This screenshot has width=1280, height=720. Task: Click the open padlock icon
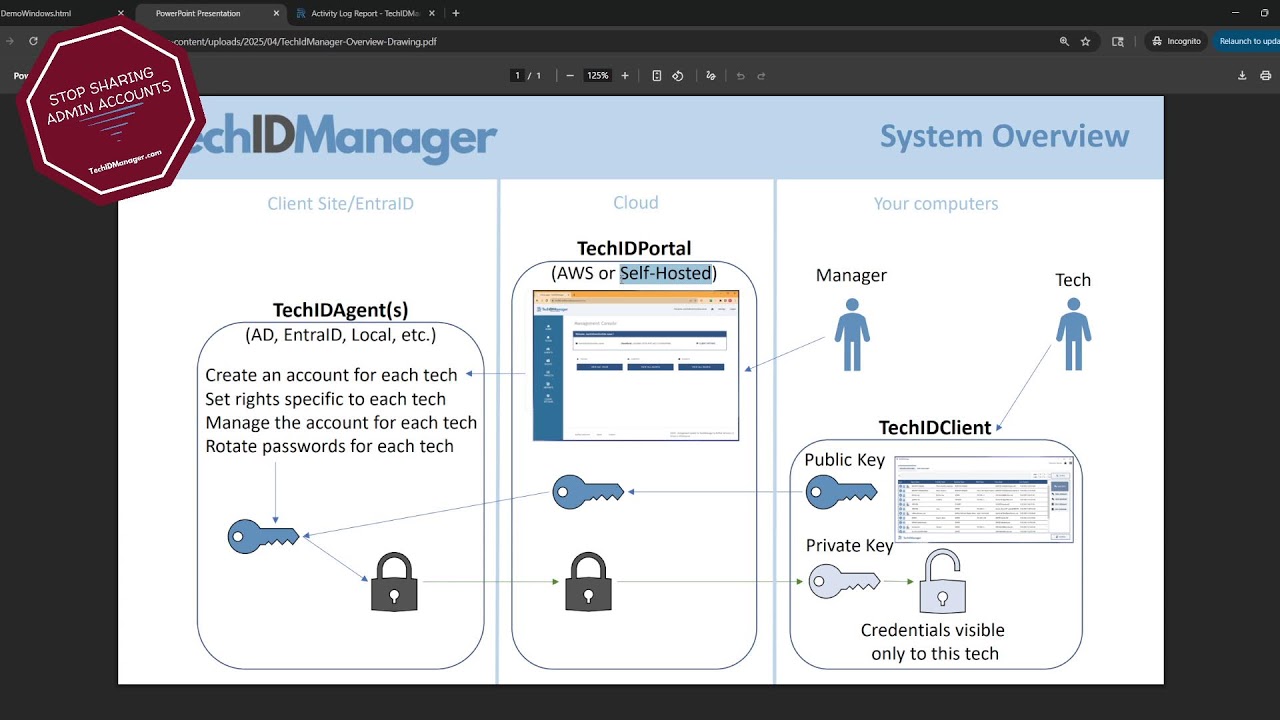pyautogui.click(x=943, y=581)
